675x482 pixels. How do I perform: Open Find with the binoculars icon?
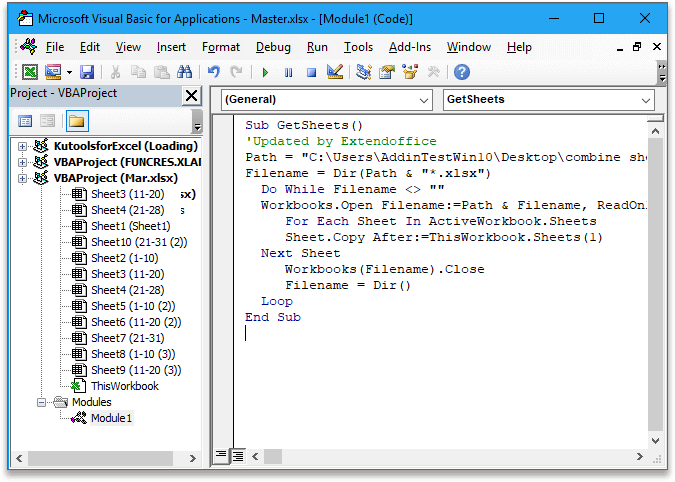tap(185, 72)
